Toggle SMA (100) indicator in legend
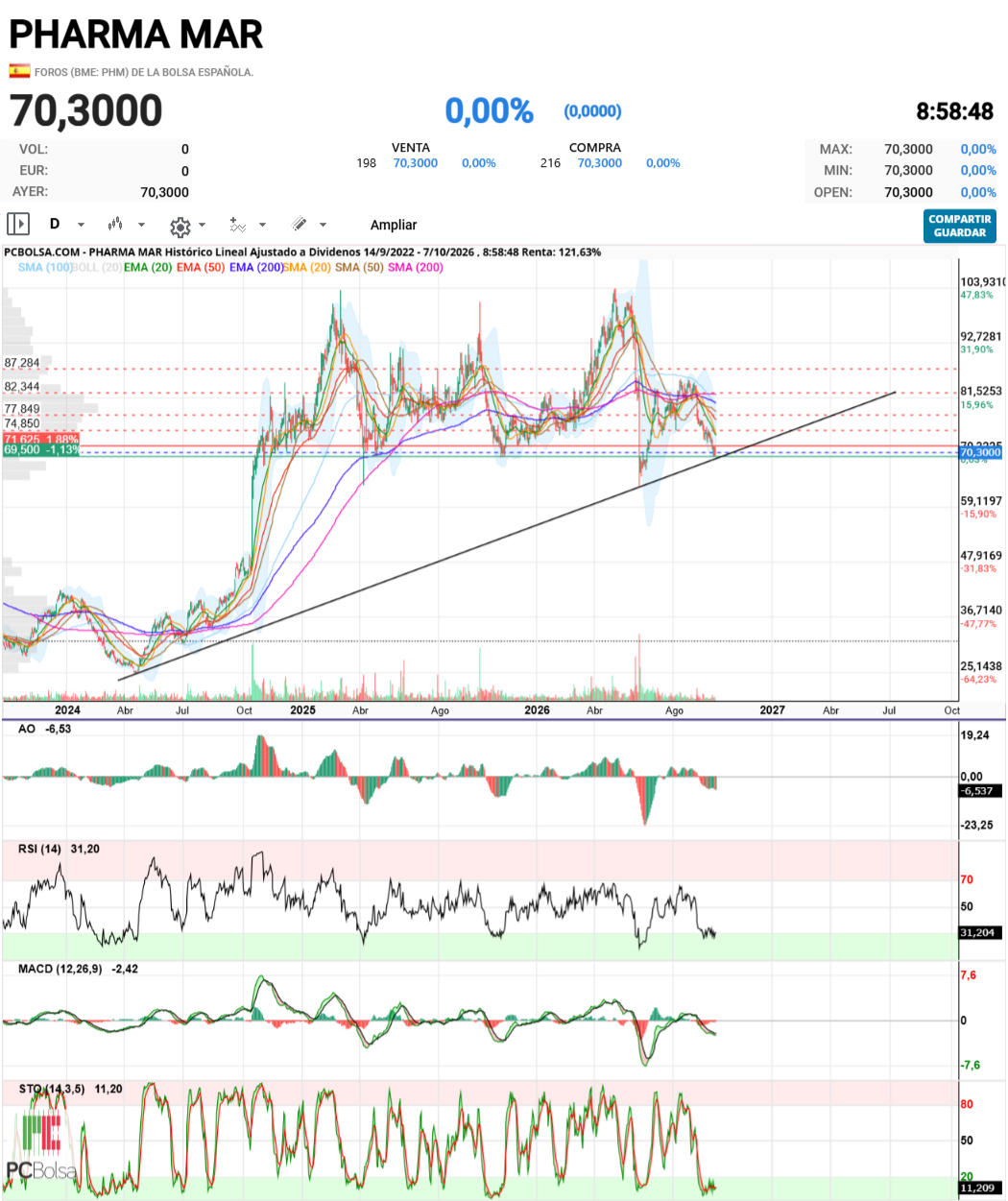Viewport: 1008px width, 1201px height. coord(45,267)
